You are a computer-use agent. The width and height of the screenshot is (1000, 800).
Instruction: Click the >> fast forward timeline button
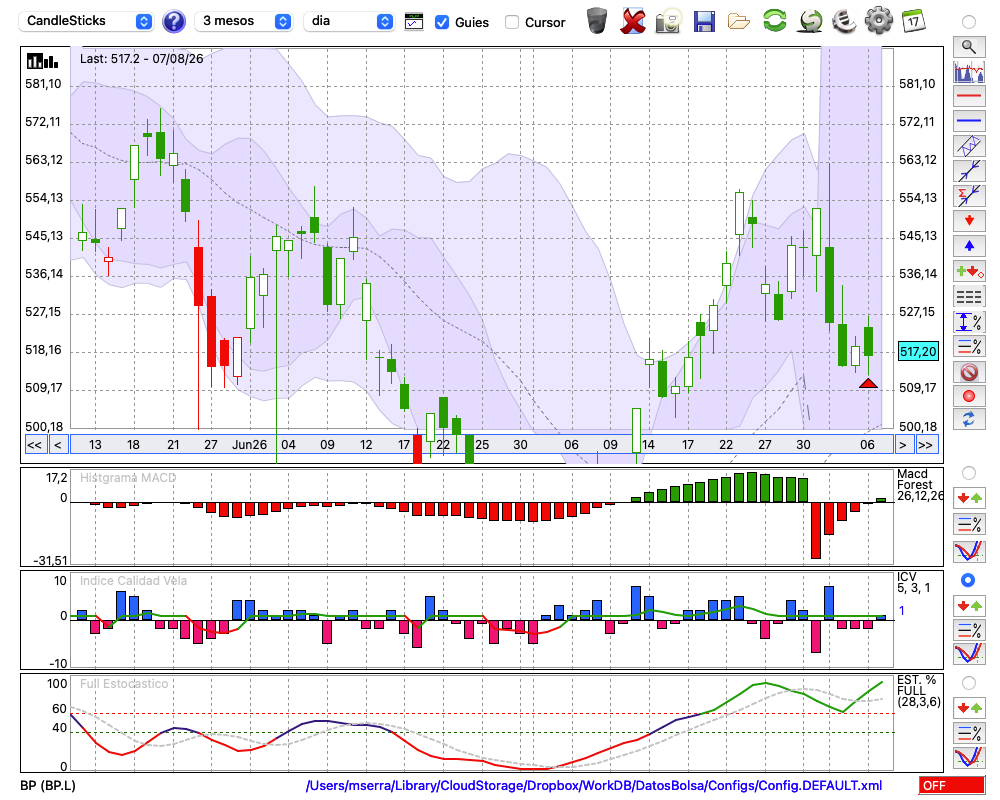click(925, 445)
